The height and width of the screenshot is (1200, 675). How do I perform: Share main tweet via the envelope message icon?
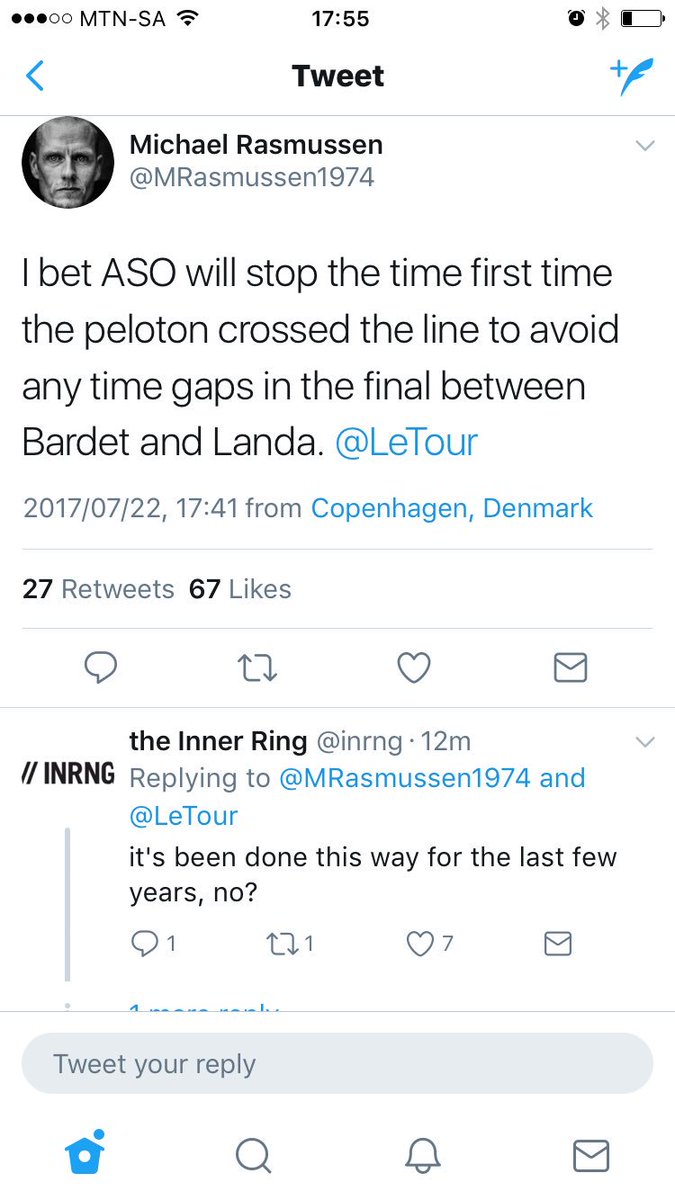570,667
